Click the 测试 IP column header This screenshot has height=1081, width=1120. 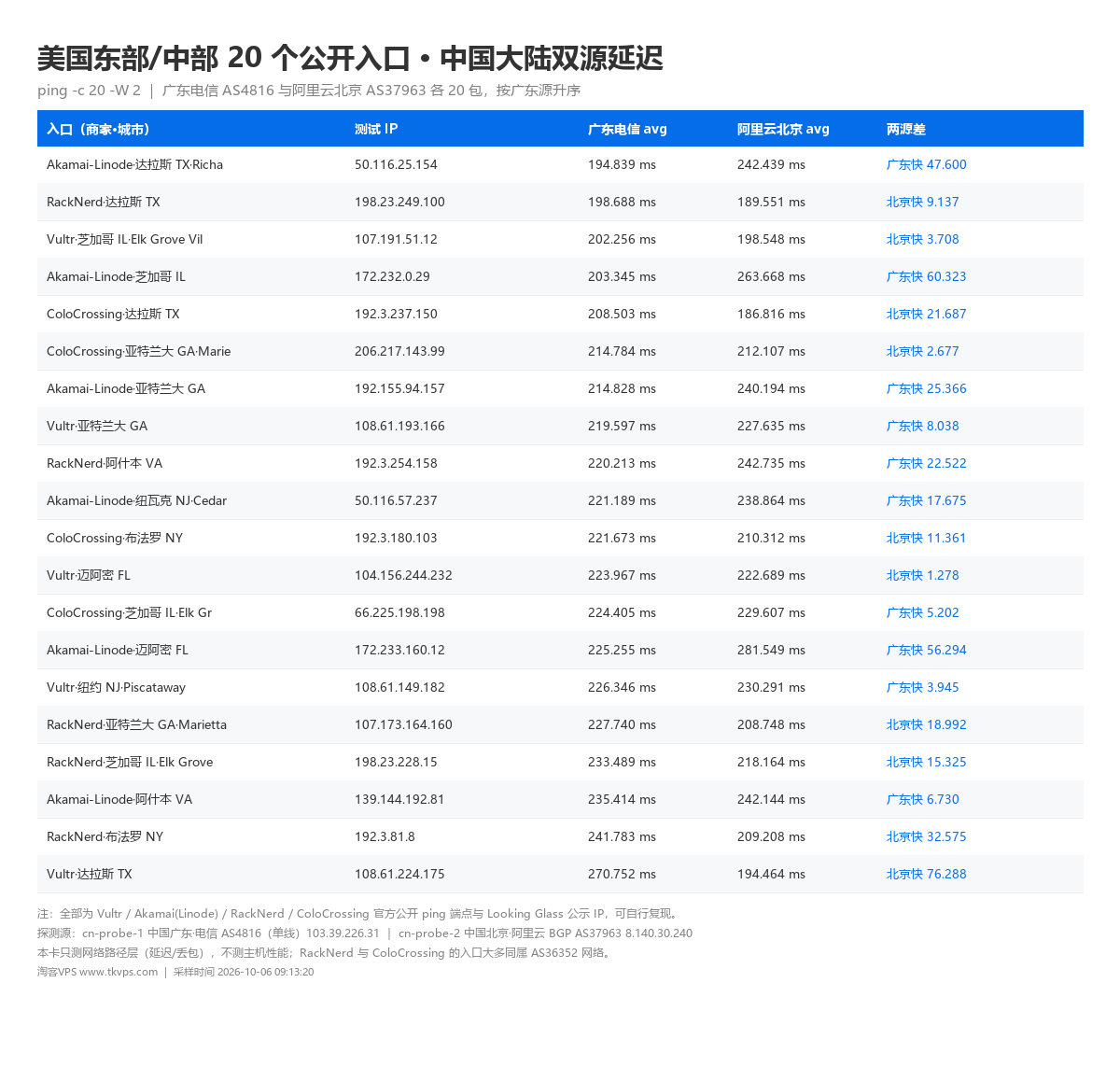pyautogui.click(x=376, y=129)
